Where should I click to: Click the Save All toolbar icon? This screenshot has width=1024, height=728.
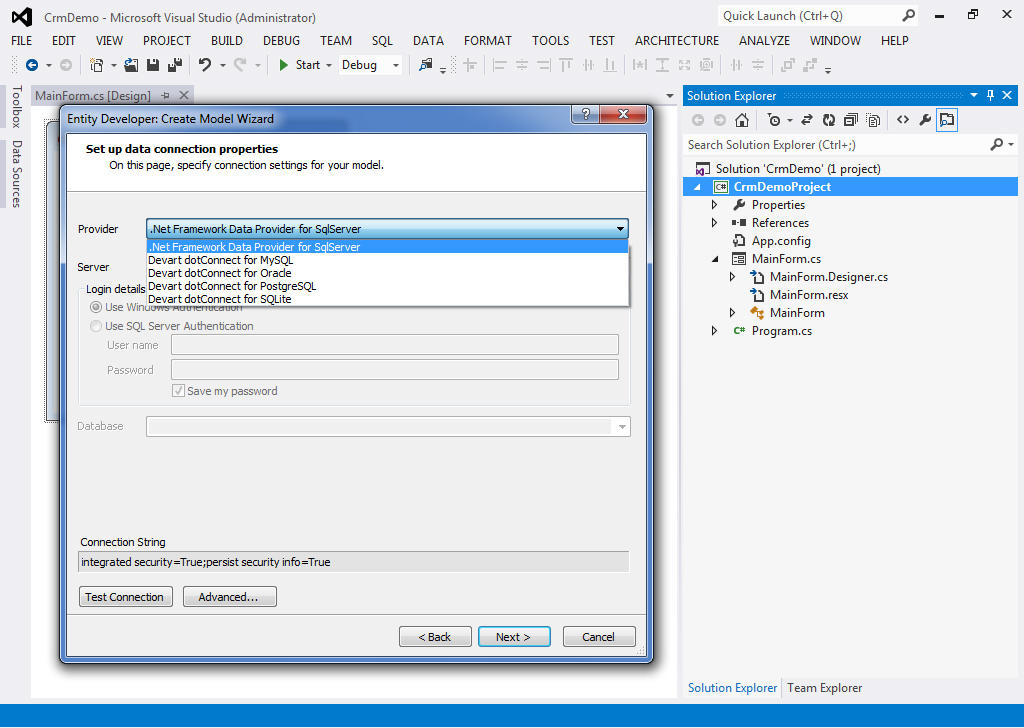(x=174, y=65)
